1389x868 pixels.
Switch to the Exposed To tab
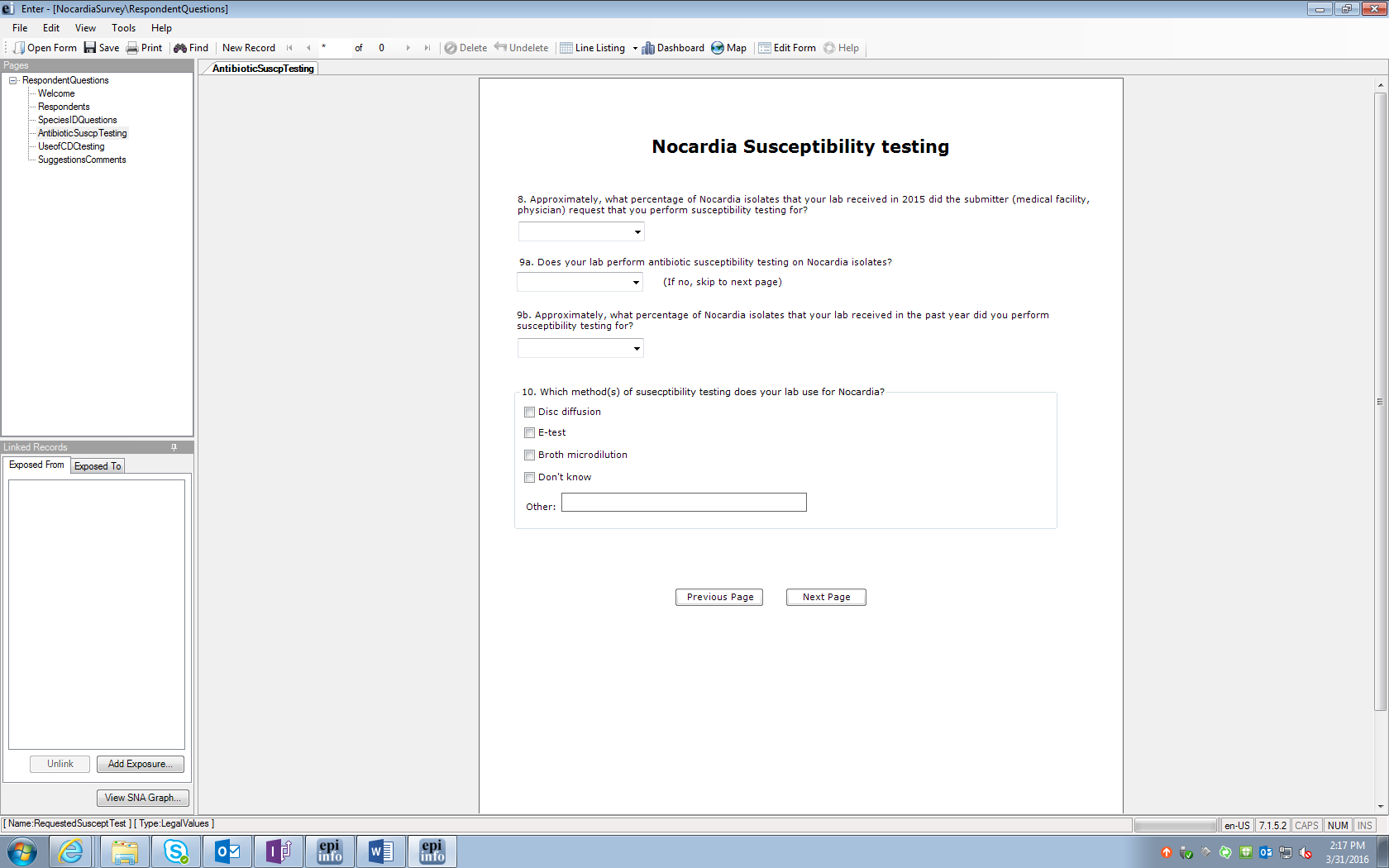click(98, 466)
